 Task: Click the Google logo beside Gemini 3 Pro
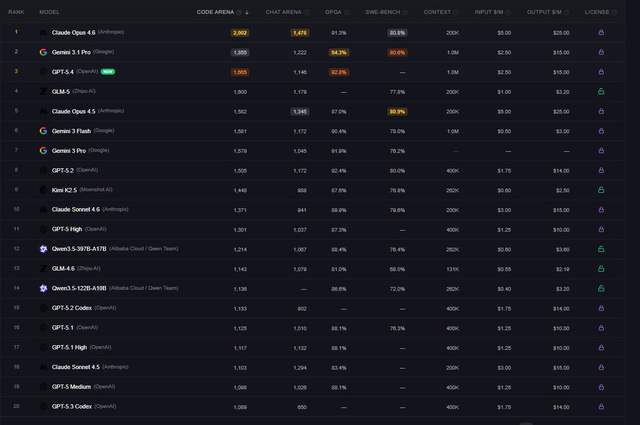(x=43, y=150)
